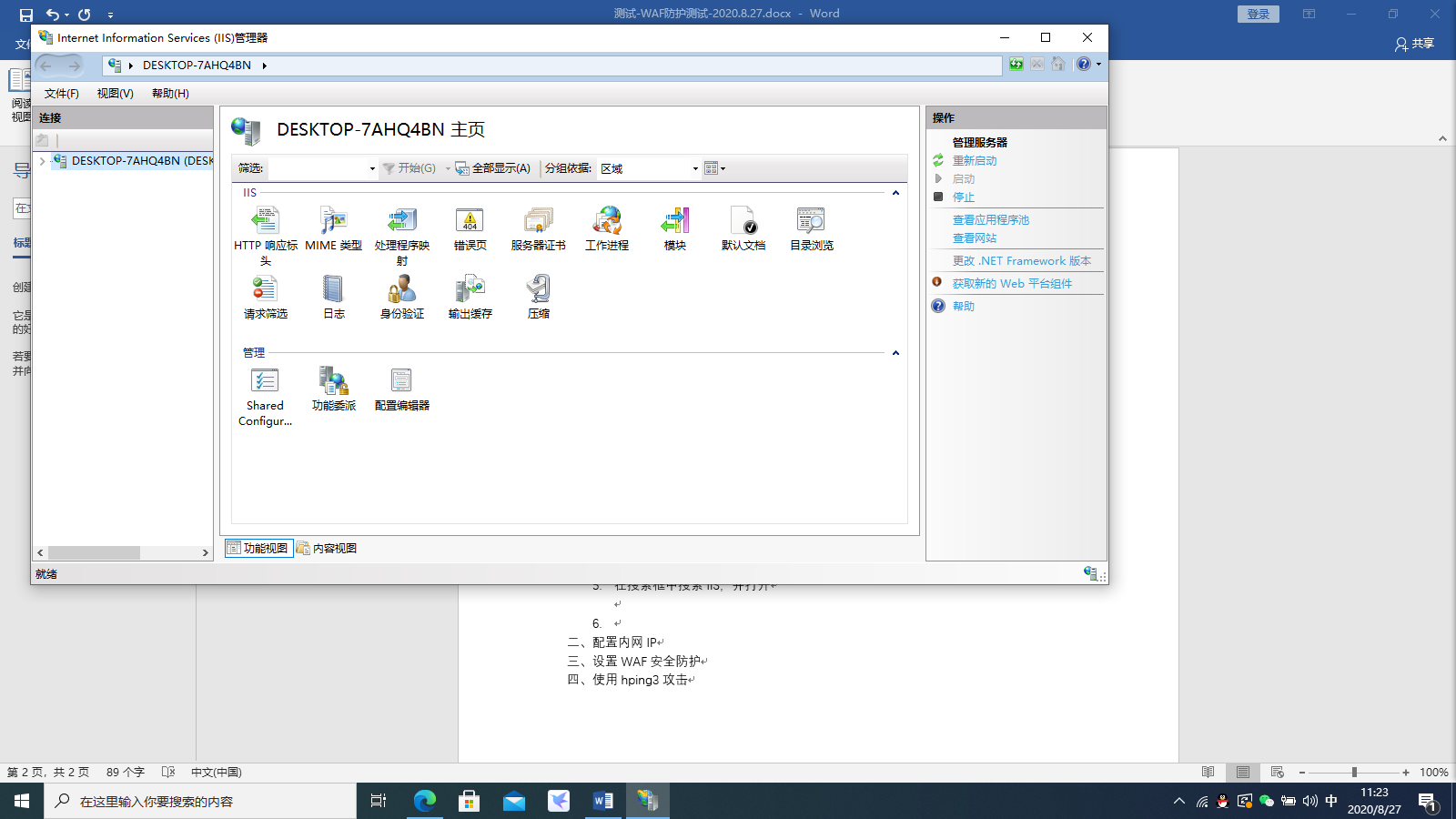Click the view mode icon beside 分组依据
The image size is (1456, 819).
tap(712, 168)
